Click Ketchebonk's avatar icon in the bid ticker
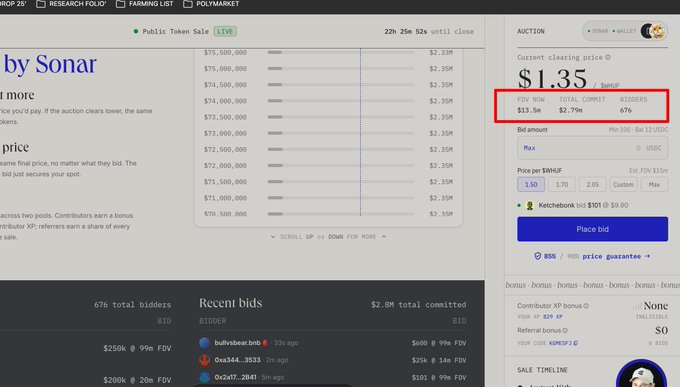680x387 pixels. (x=530, y=205)
